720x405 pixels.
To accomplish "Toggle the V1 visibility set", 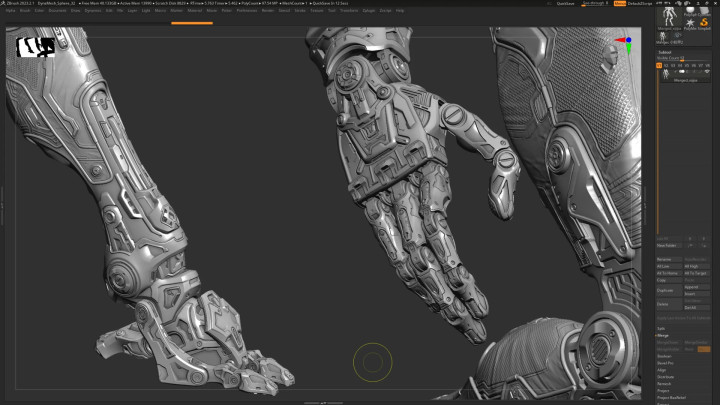I will (661, 65).
